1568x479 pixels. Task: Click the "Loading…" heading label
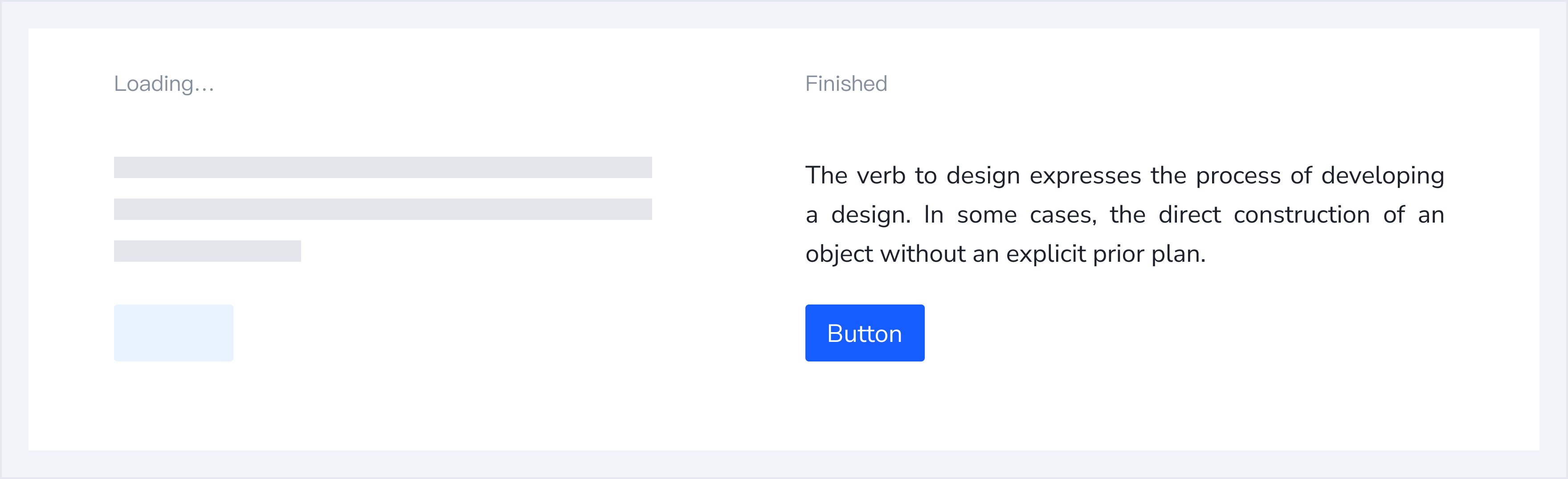(164, 83)
